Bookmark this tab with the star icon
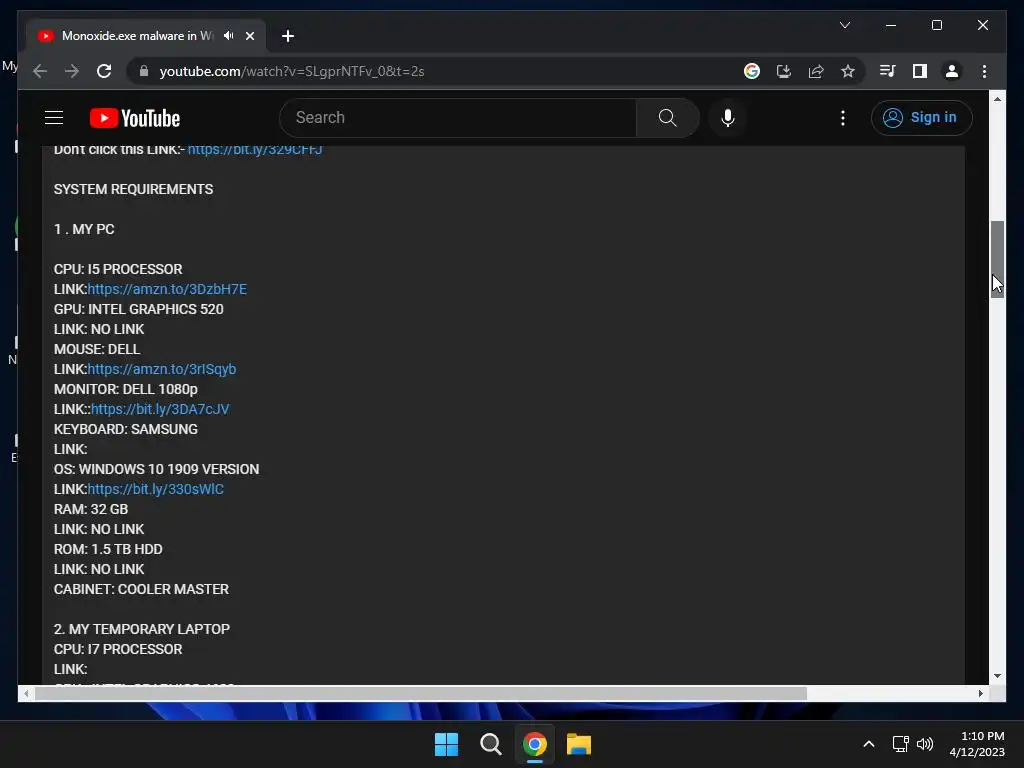Screen dimensions: 1024x768 tap(848, 71)
